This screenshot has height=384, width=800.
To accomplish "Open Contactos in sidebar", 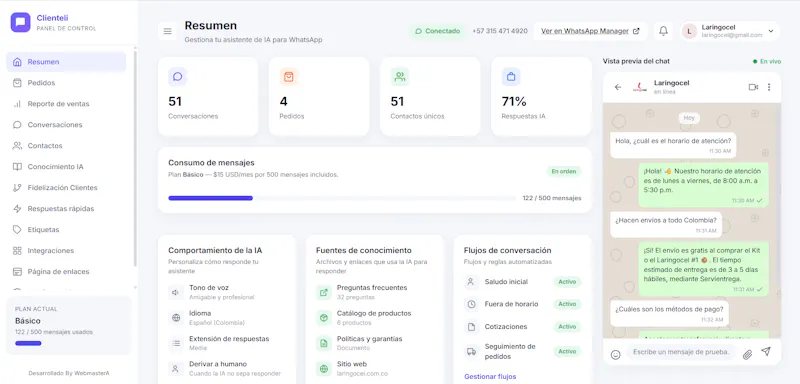I will (x=66, y=145).
